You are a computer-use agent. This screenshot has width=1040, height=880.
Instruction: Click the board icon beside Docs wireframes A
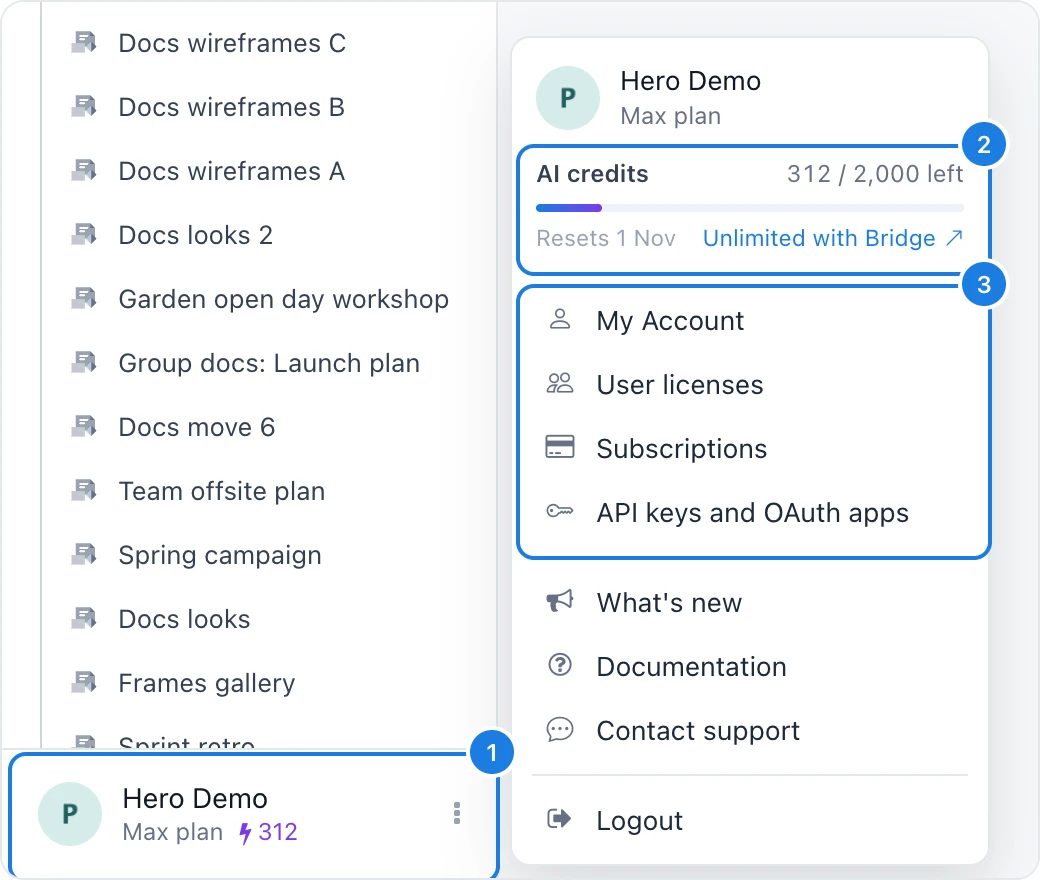point(84,170)
